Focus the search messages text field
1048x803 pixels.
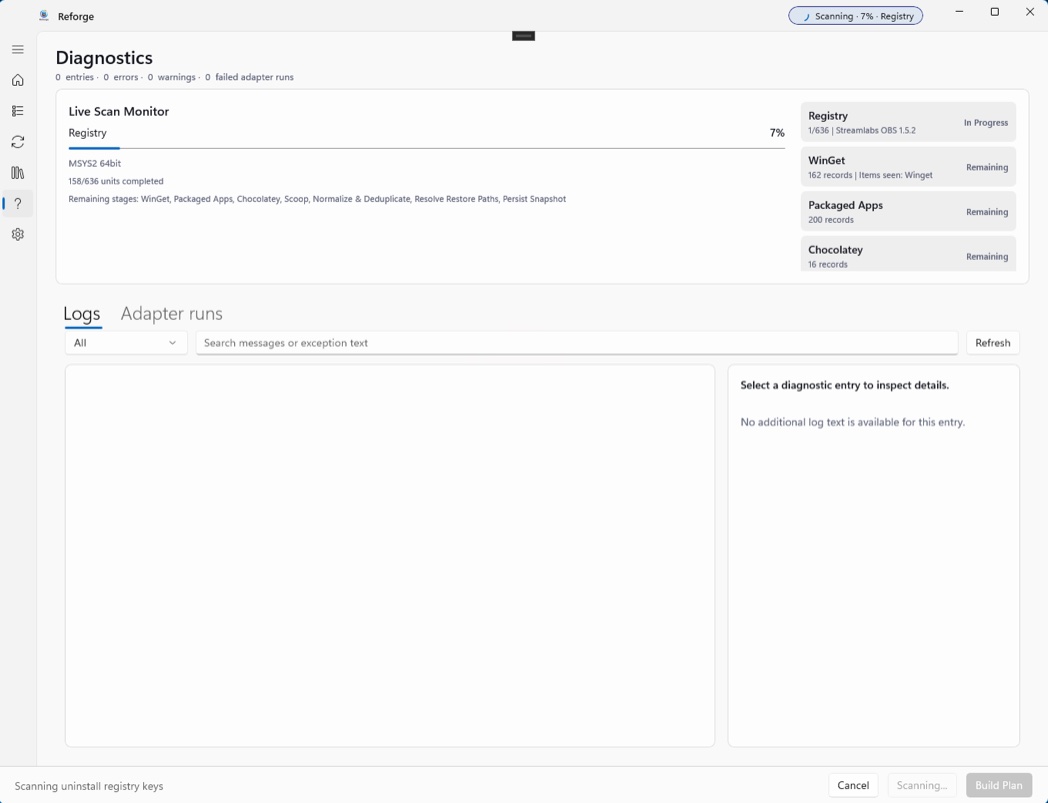(x=577, y=343)
